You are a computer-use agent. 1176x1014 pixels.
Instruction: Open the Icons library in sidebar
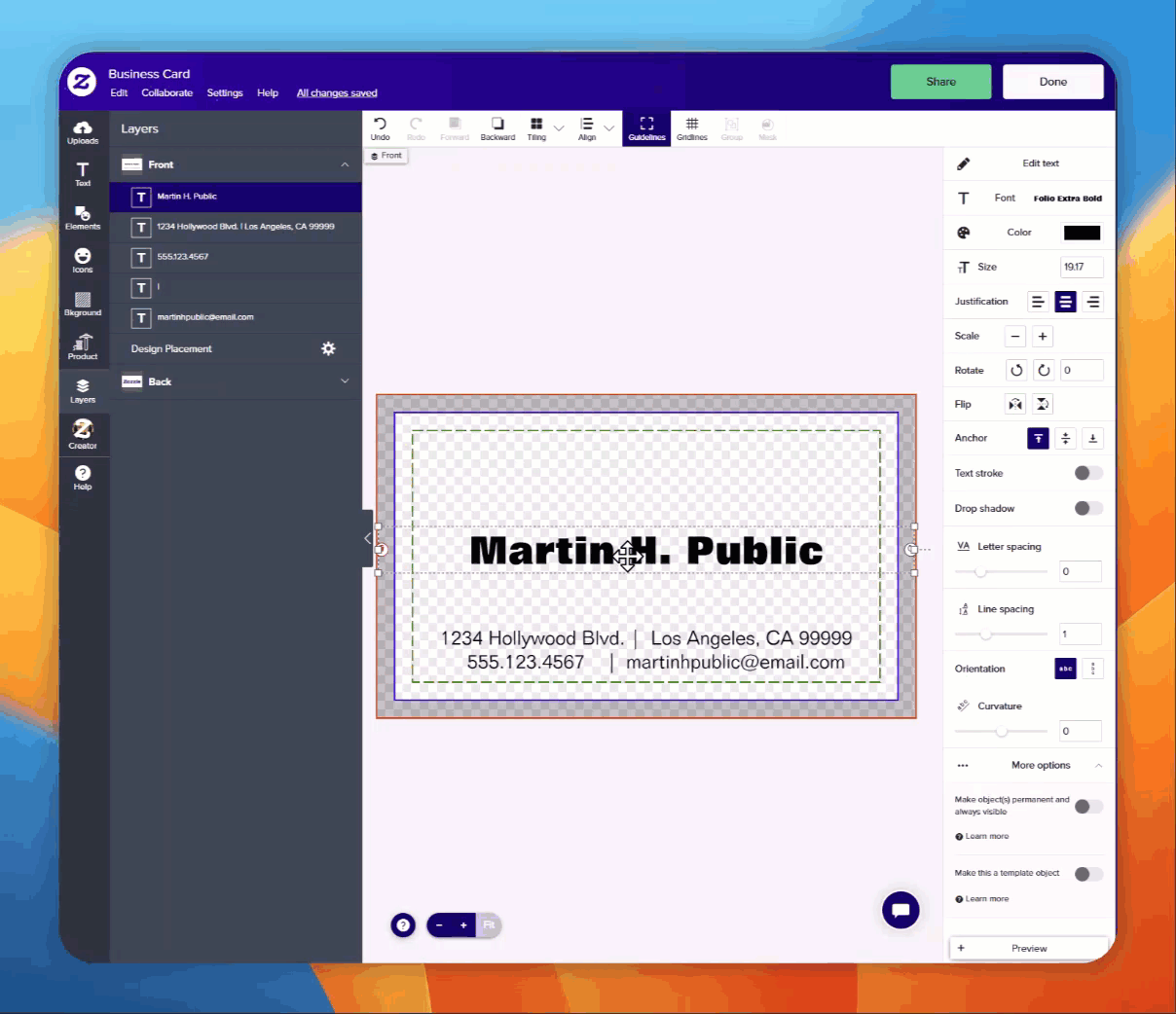click(x=83, y=260)
